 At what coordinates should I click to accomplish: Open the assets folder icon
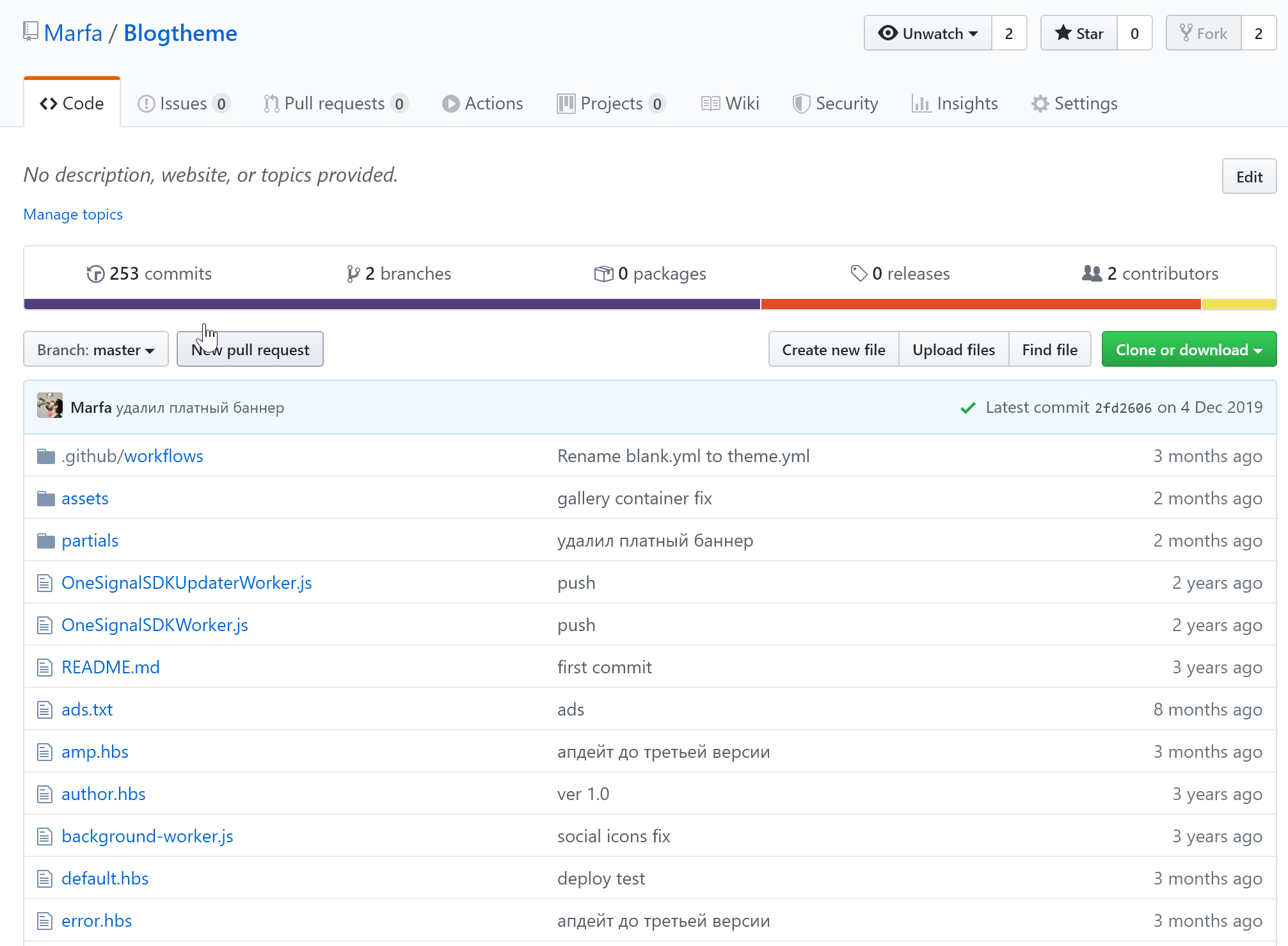coord(45,499)
